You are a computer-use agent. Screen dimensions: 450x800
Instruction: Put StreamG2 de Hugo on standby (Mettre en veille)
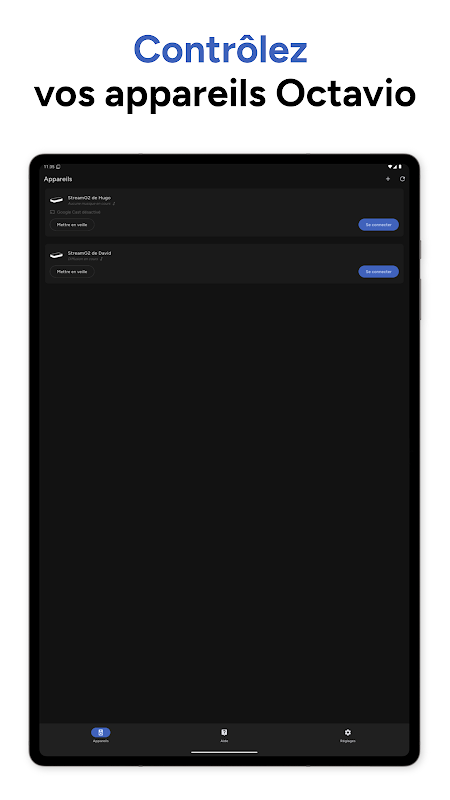click(x=72, y=224)
